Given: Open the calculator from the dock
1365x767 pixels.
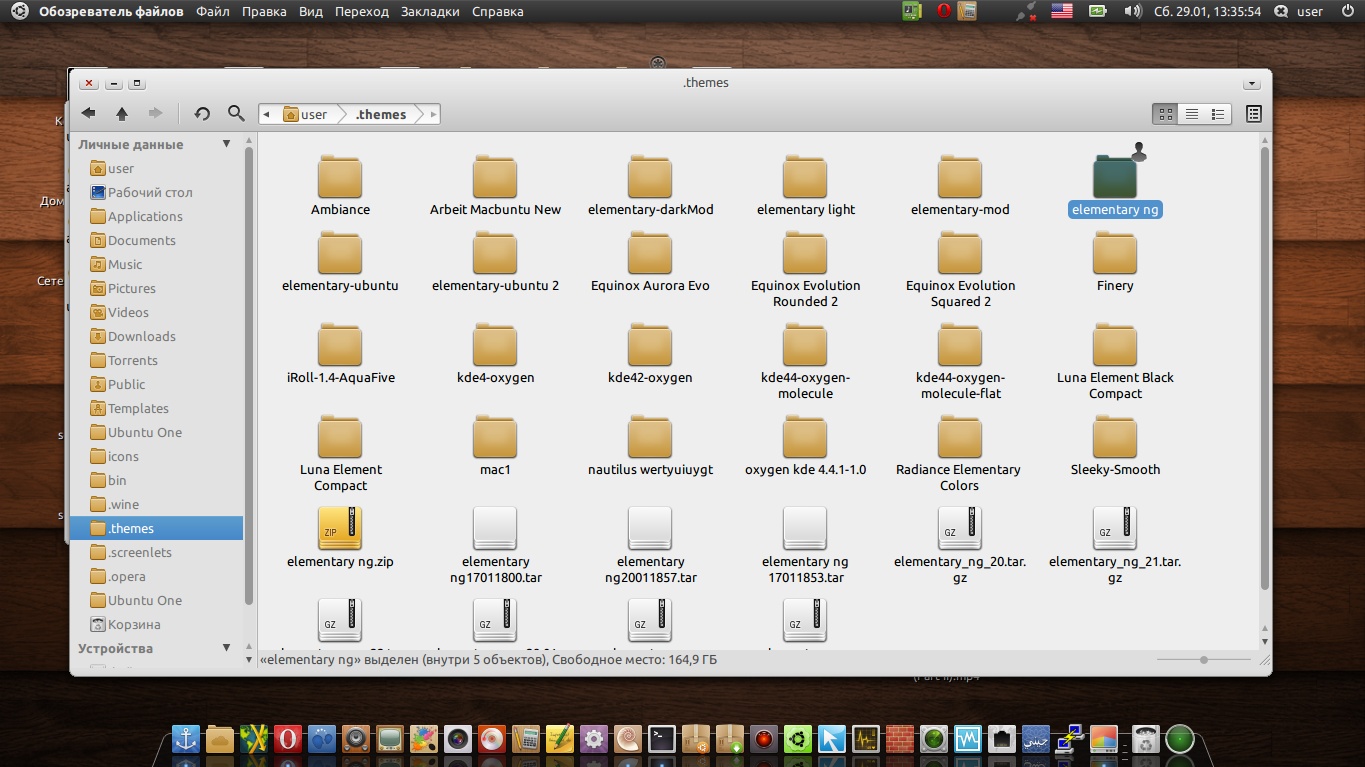Looking at the screenshot, I should pos(526,740).
